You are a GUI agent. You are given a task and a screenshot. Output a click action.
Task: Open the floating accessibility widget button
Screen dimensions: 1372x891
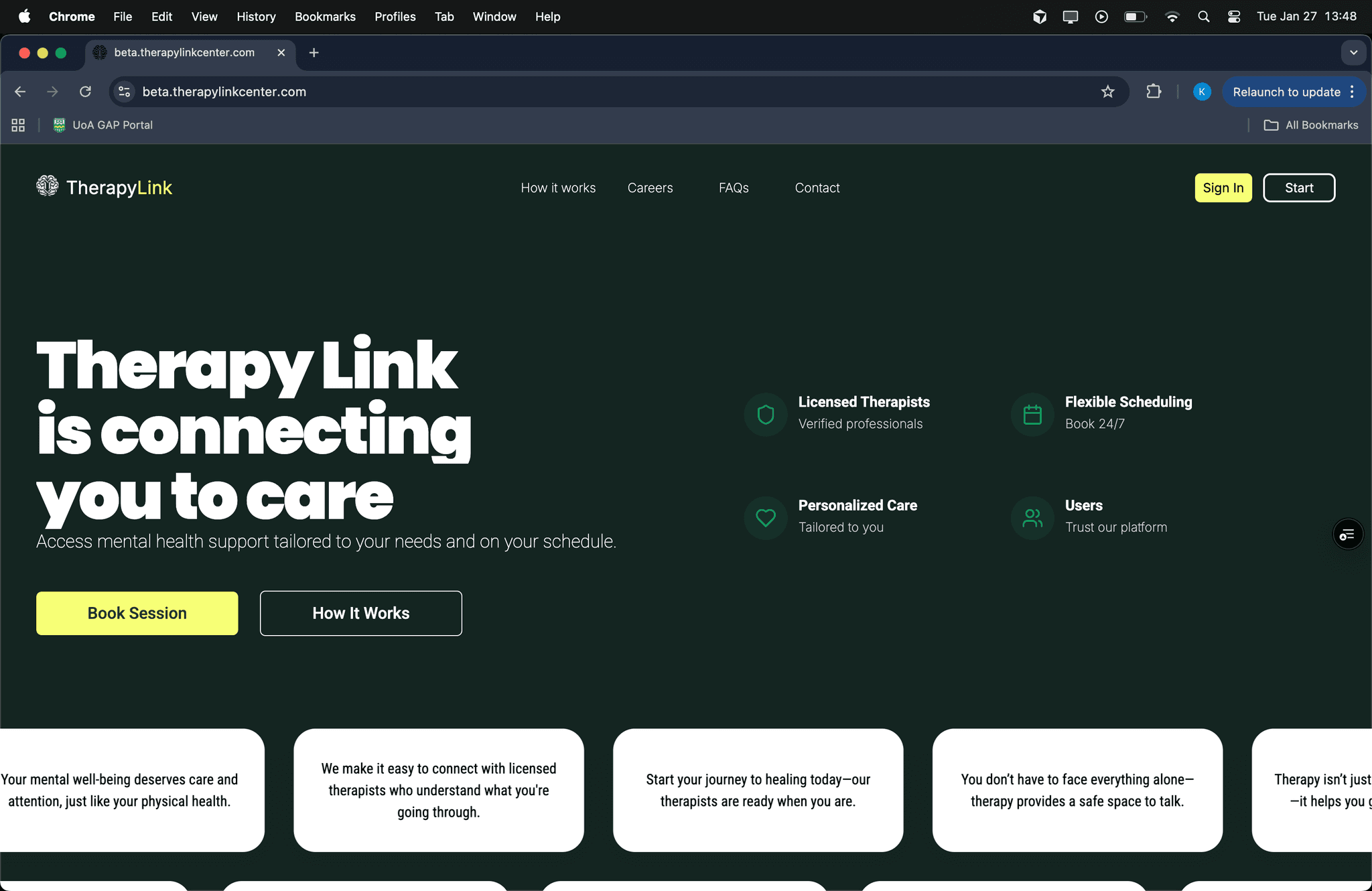pos(1347,535)
